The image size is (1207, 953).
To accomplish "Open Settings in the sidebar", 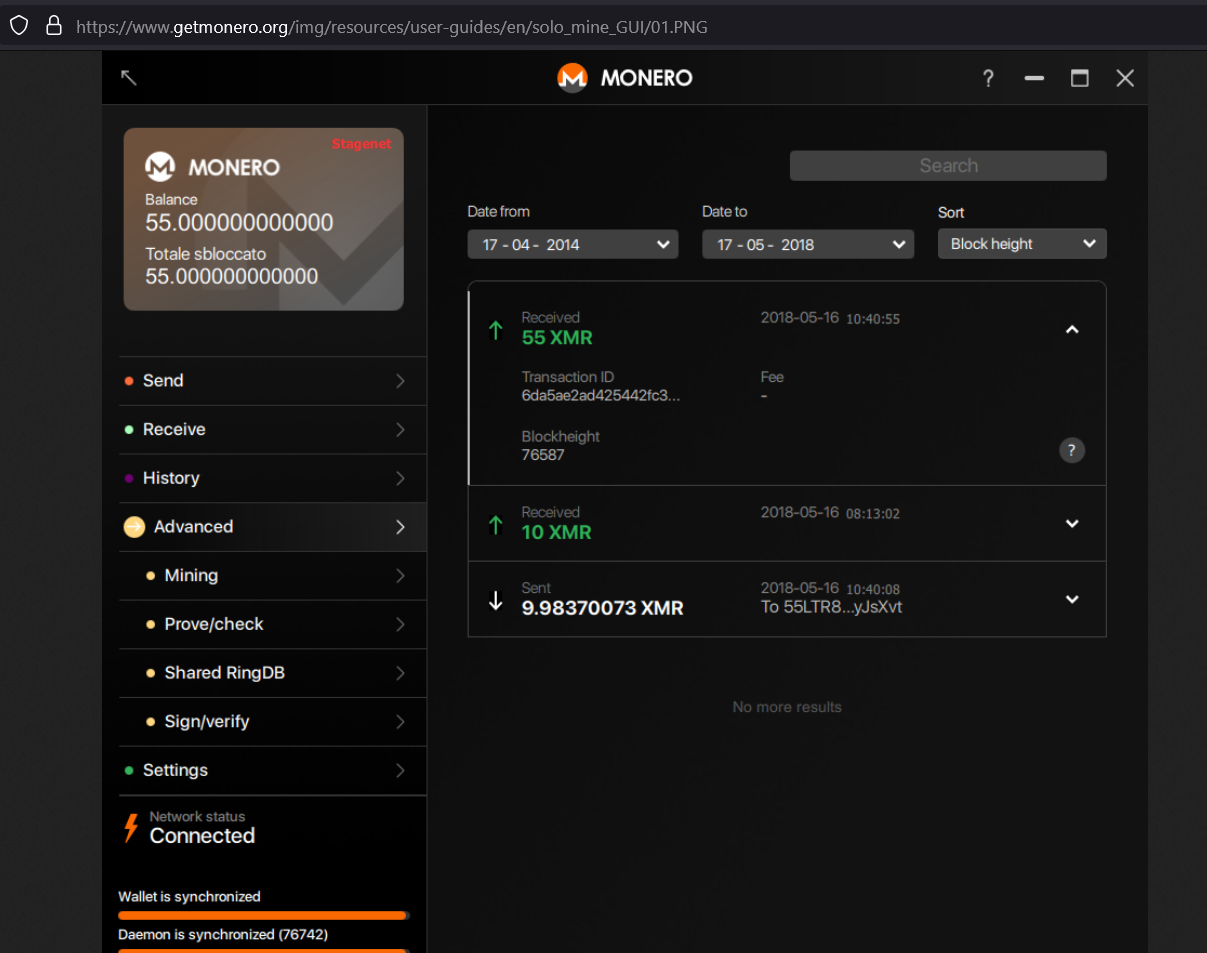I will [x=272, y=770].
